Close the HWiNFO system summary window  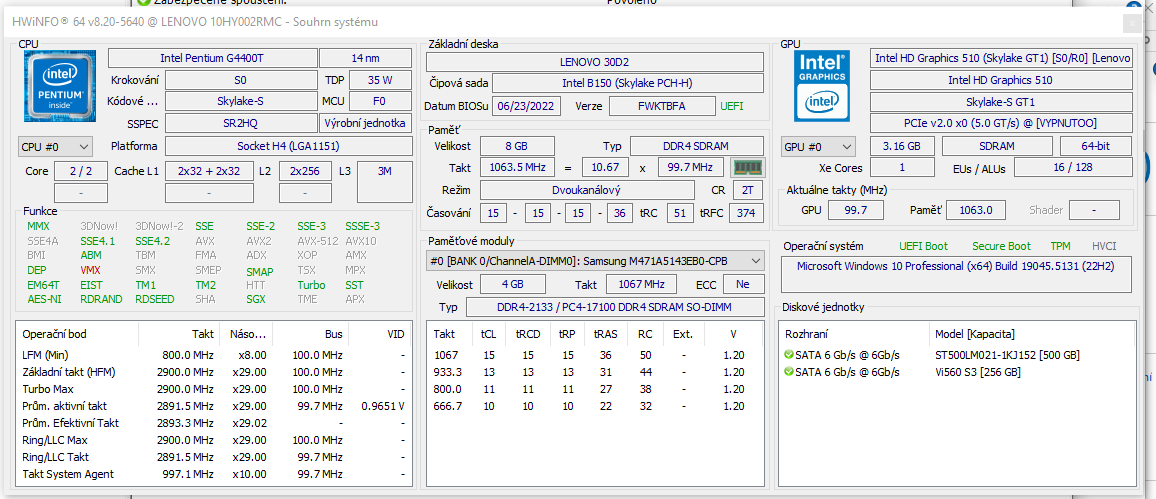click(x=1132, y=23)
